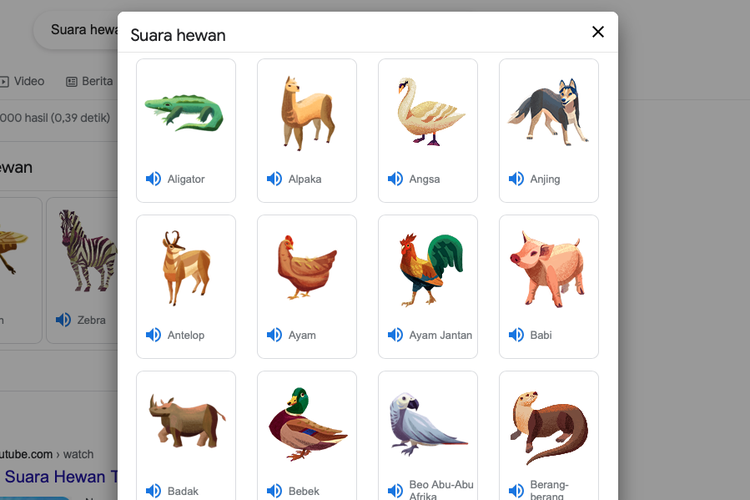750x500 pixels.
Task: Play the Anjing sound speaker icon
Action: pyautogui.click(x=516, y=179)
